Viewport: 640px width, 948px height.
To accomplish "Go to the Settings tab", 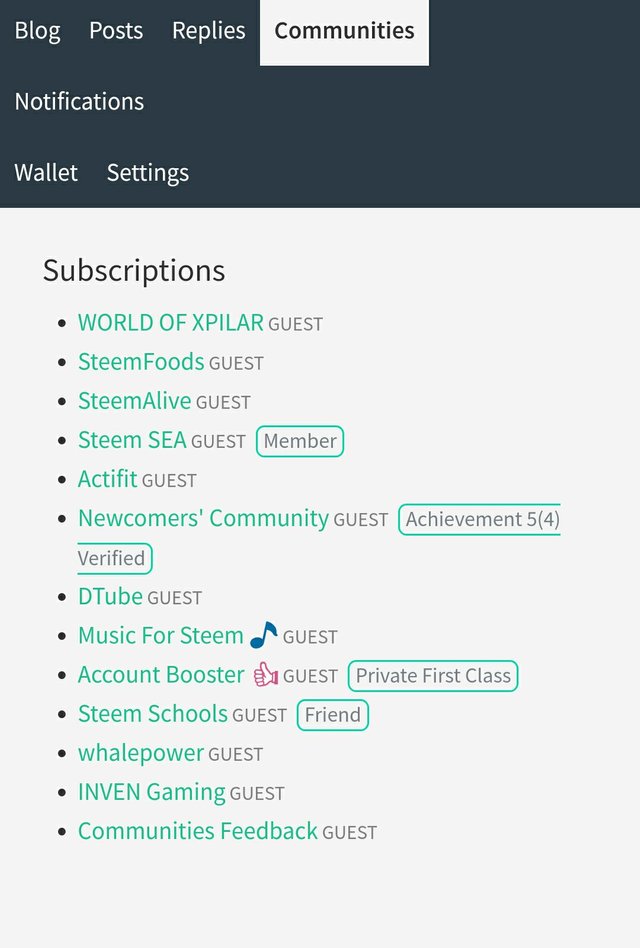I will 148,173.
